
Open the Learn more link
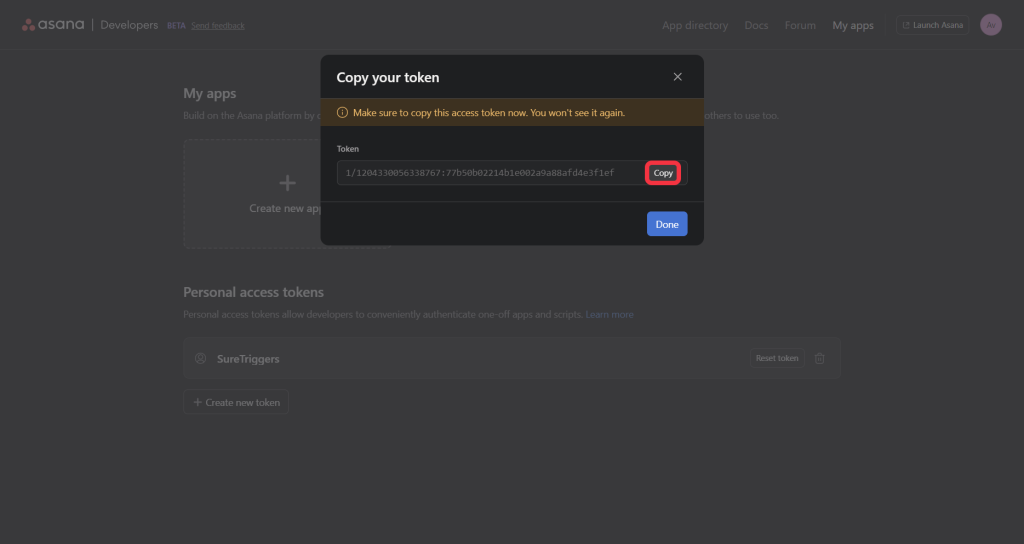tap(609, 315)
